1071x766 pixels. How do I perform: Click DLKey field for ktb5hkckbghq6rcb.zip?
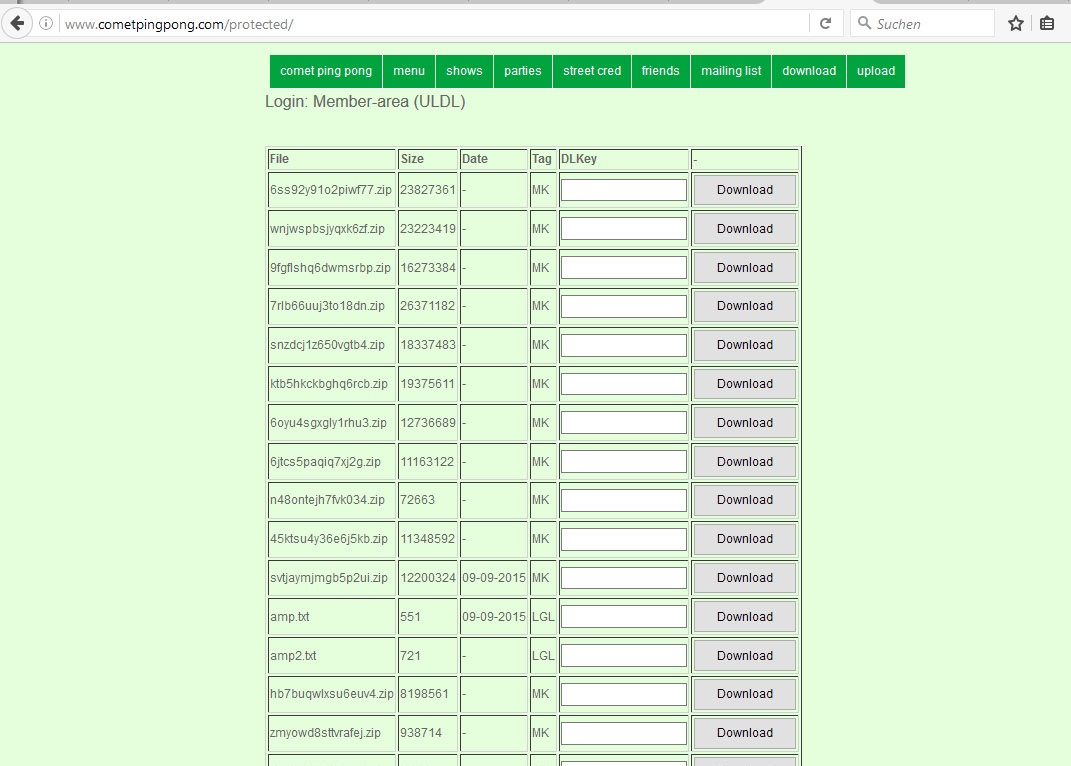(624, 384)
